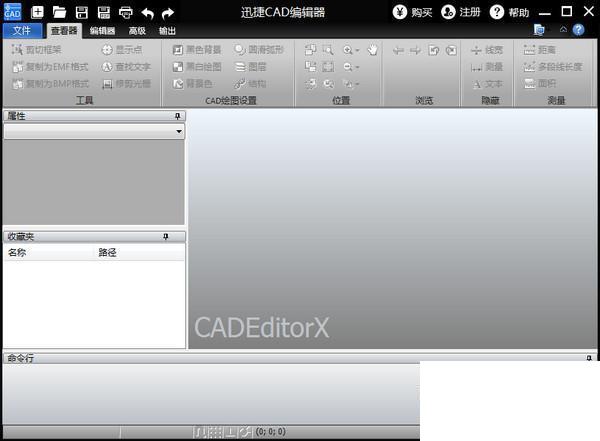Image resolution: width=600 pixels, height=441 pixels.
Task: Open the zoom in dropdown arrow
Action: point(357,50)
